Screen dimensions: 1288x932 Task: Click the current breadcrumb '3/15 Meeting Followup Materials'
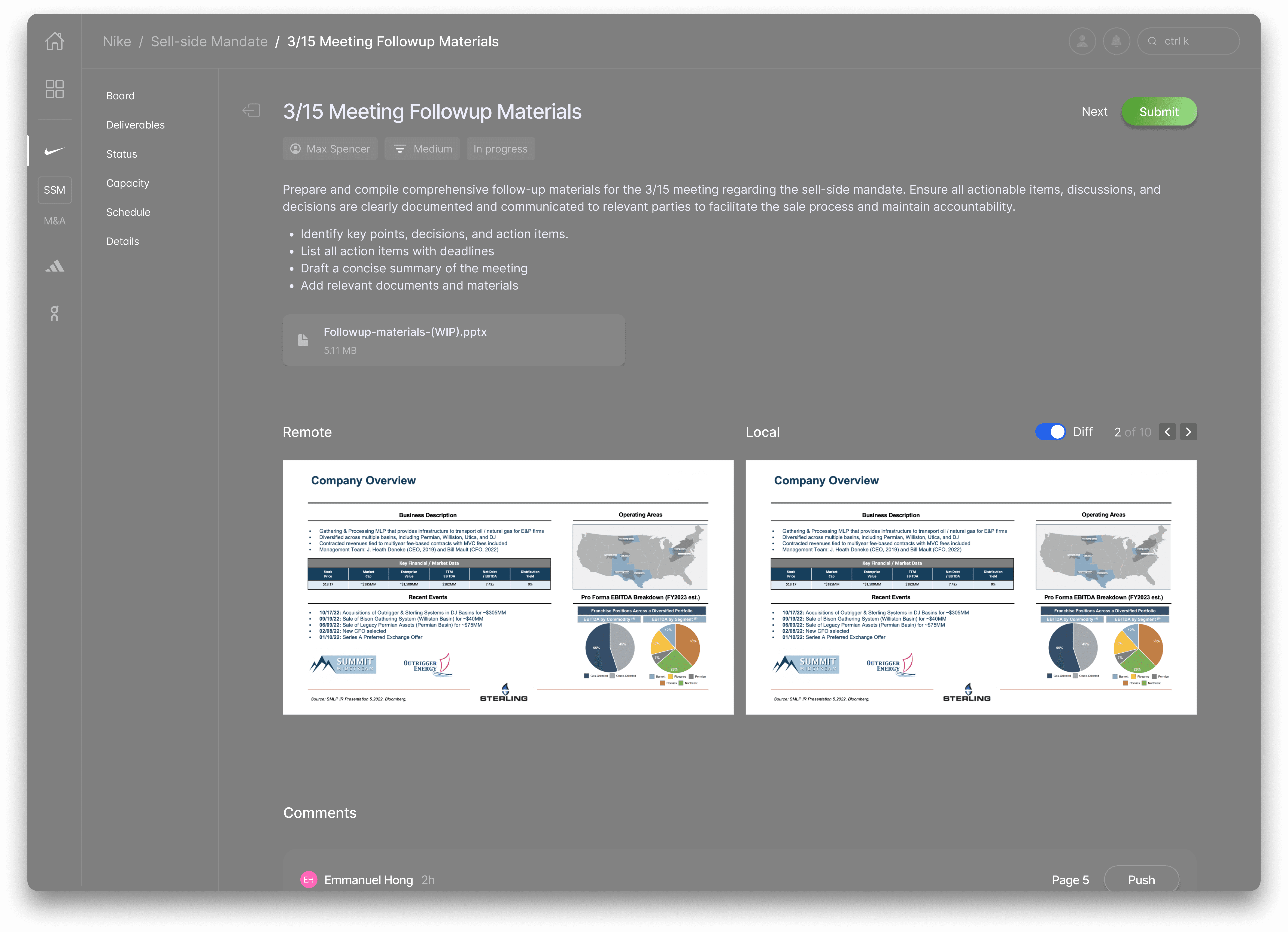pyautogui.click(x=393, y=42)
